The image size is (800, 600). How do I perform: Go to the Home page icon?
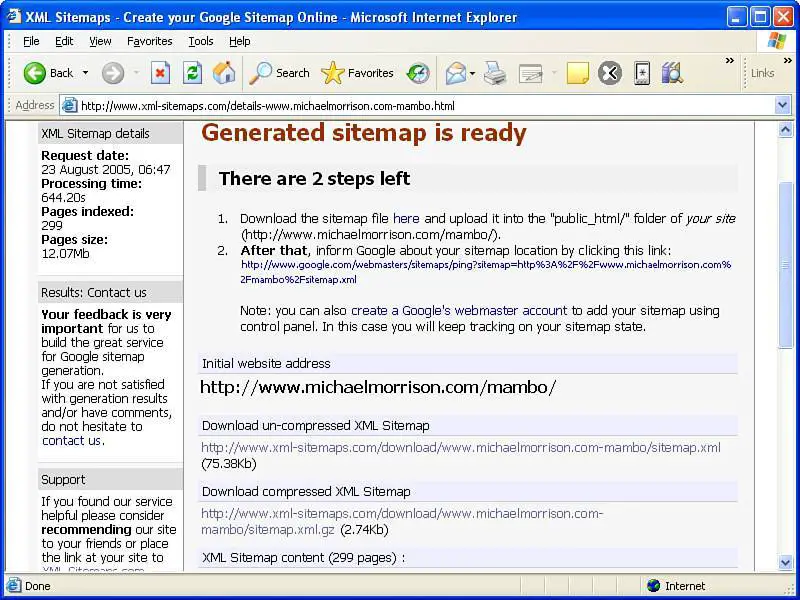click(224, 73)
